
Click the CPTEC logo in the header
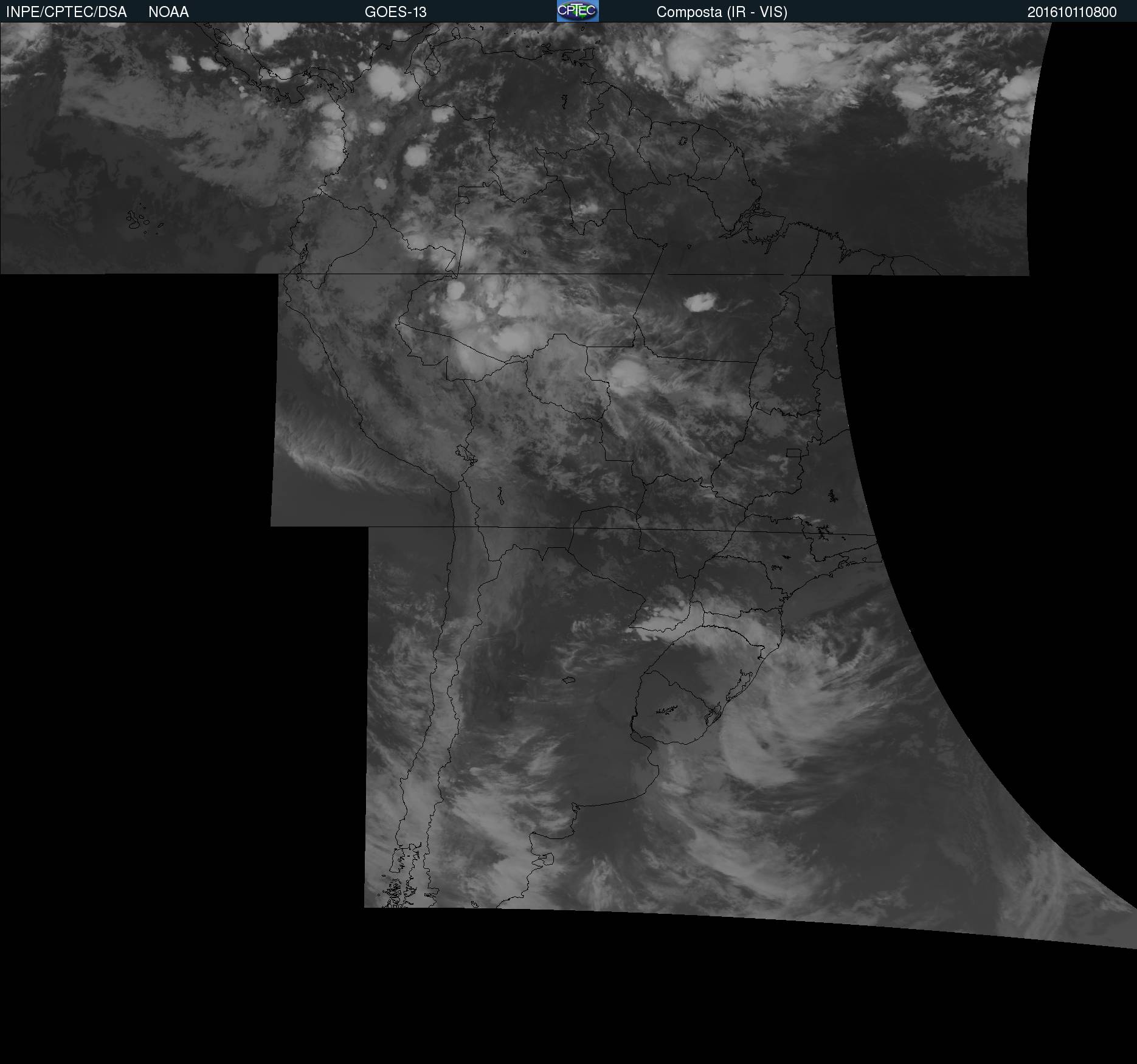pyautogui.click(x=578, y=11)
